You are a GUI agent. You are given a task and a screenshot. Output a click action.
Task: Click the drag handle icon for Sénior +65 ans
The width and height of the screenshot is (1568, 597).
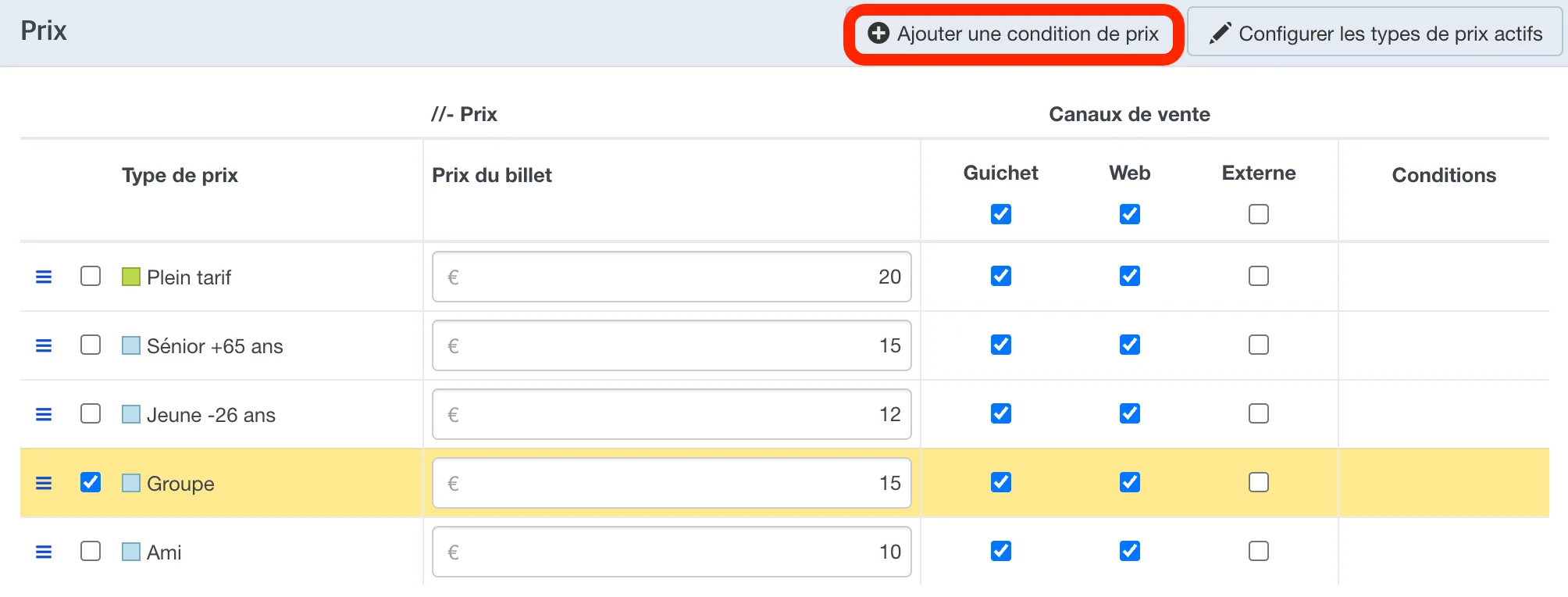[x=44, y=345]
